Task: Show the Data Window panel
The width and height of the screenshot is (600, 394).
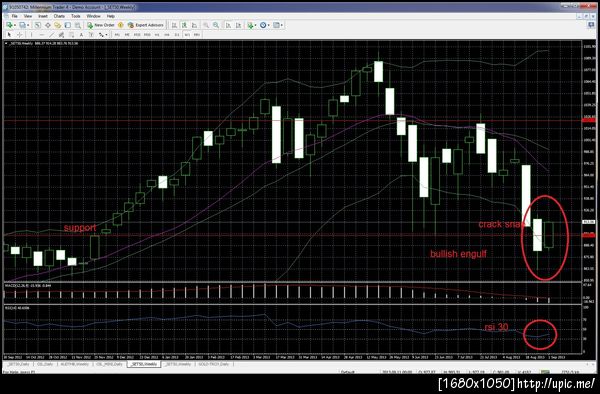Action: pyautogui.click(x=48, y=25)
